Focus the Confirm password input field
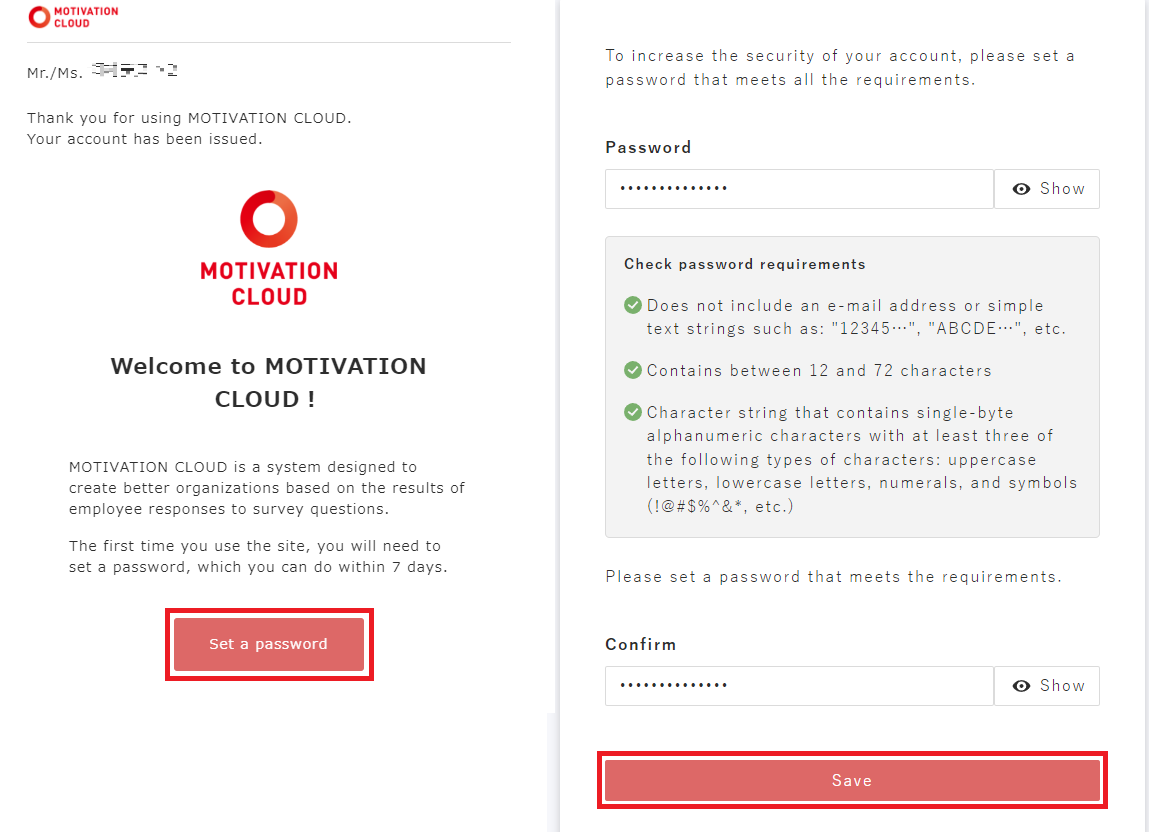The width and height of the screenshot is (1149, 832). (x=799, y=686)
